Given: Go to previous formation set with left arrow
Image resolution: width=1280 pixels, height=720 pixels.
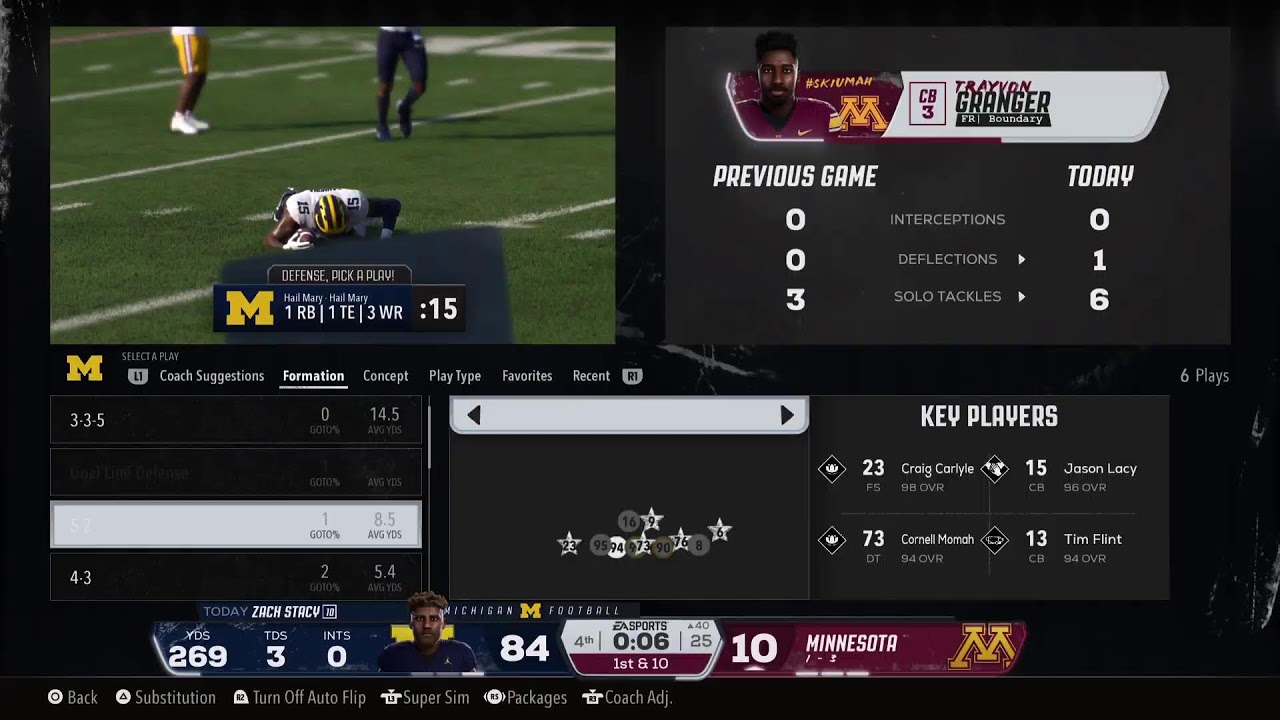Looking at the screenshot, I should coord(474,416).
